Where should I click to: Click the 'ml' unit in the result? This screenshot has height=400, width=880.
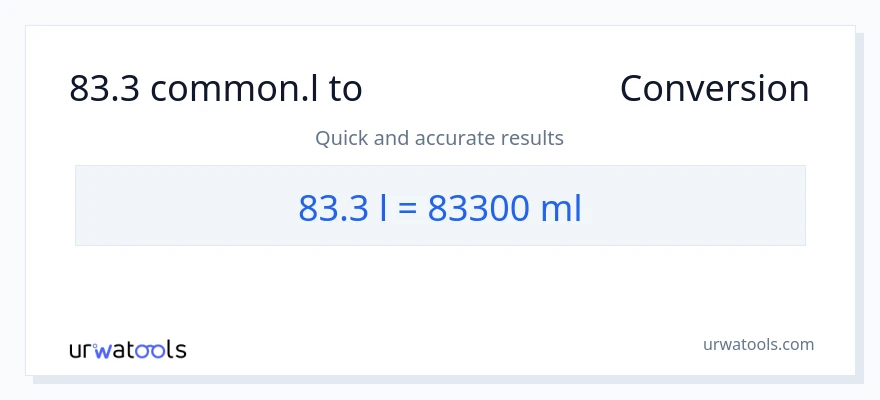(560, 207)
